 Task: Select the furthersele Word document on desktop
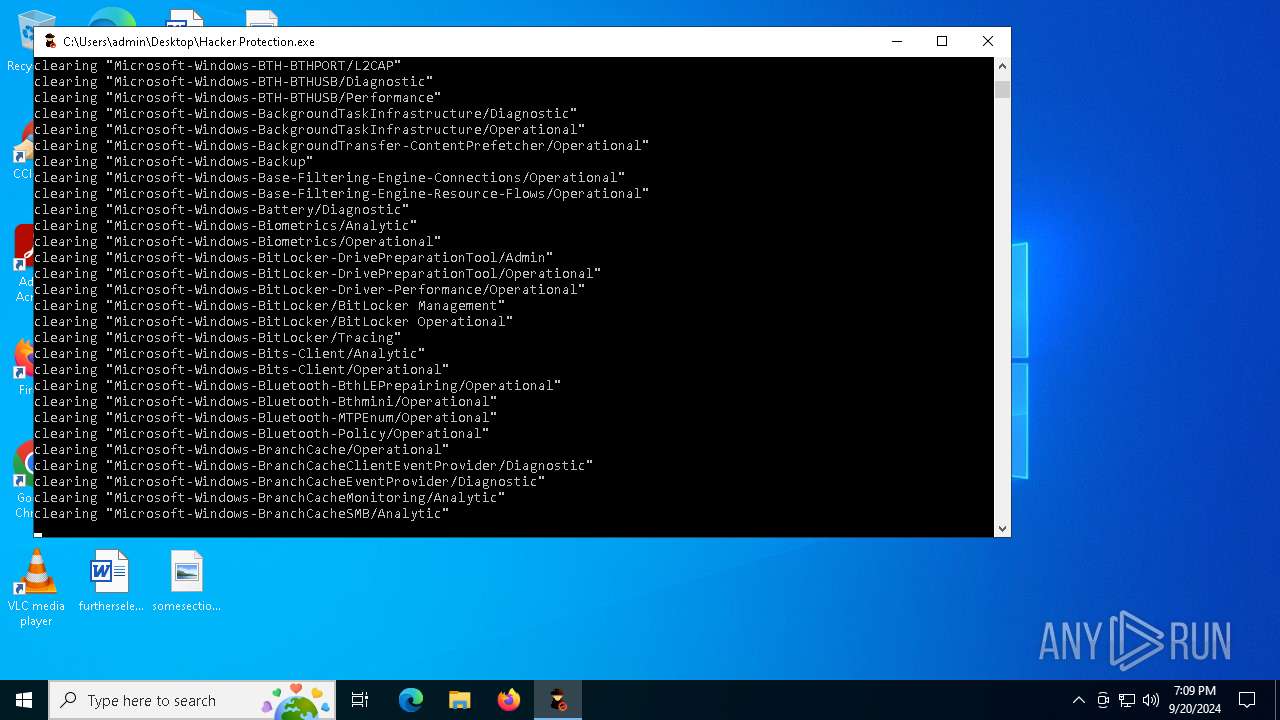pos(111,581)
